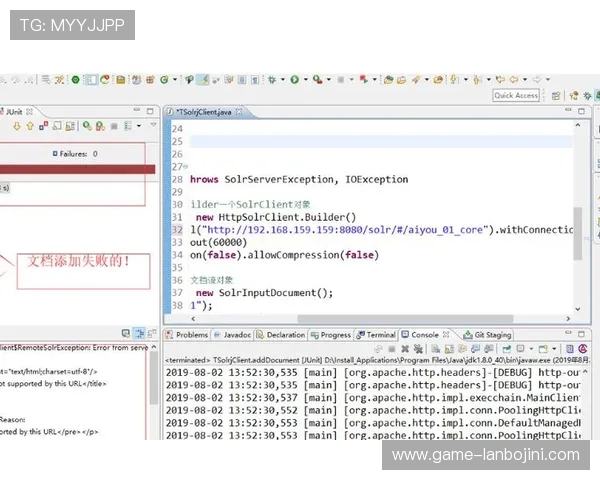Screen dimensions: 600x480
Task: Click the editor vertical scrollbar
Action: [577, 230]
